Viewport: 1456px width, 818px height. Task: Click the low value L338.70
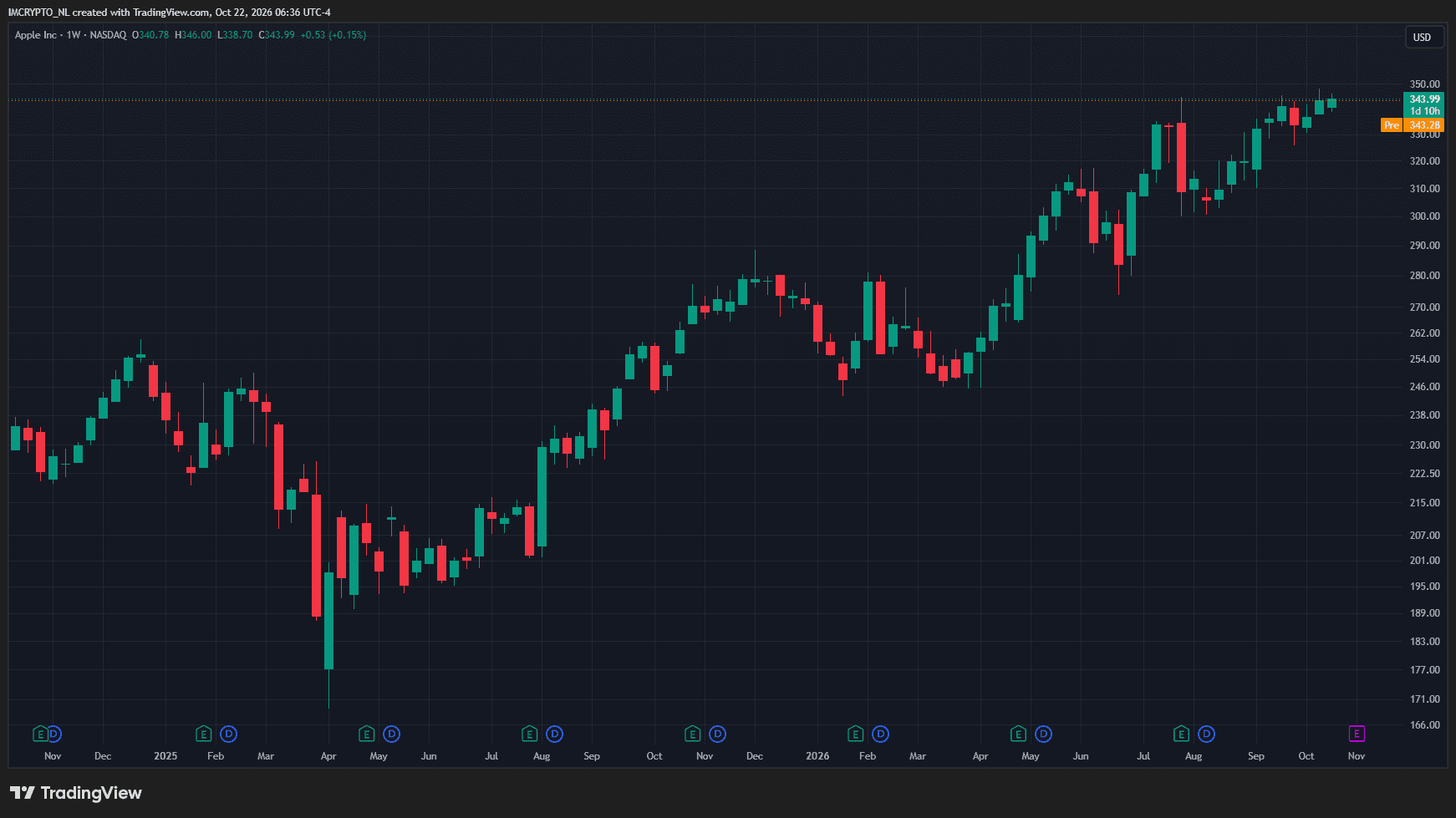pos(235,35)
